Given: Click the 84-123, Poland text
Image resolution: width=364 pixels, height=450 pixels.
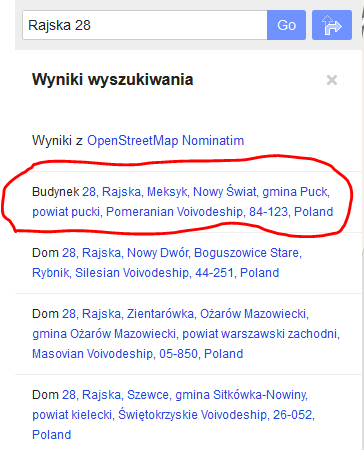Looking at the screenshot, I should [x=291, y=212].
